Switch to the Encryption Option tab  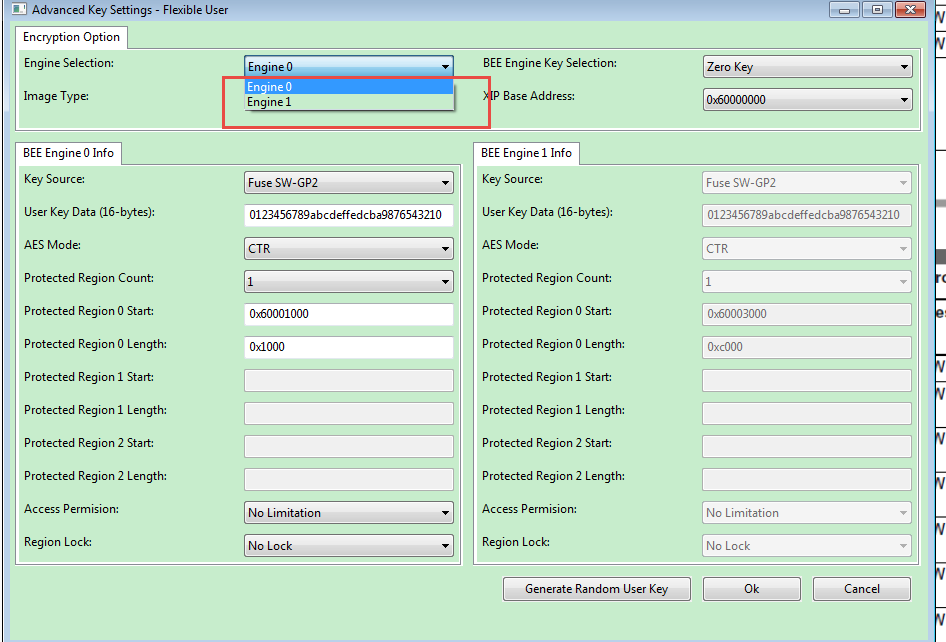click(71, 37)
